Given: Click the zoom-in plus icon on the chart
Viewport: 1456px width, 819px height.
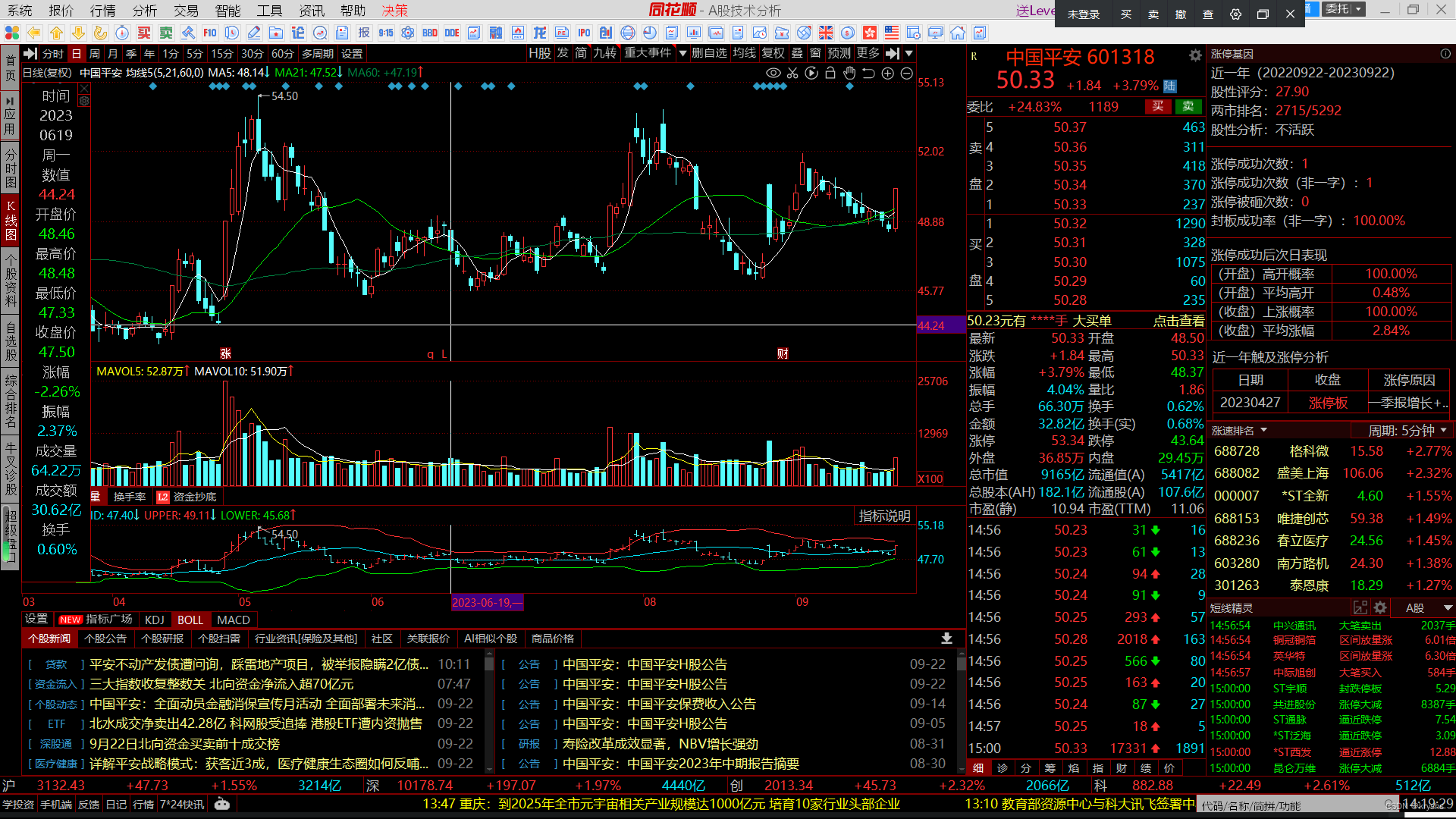Looking at the screenshot, I should (887, 74).
